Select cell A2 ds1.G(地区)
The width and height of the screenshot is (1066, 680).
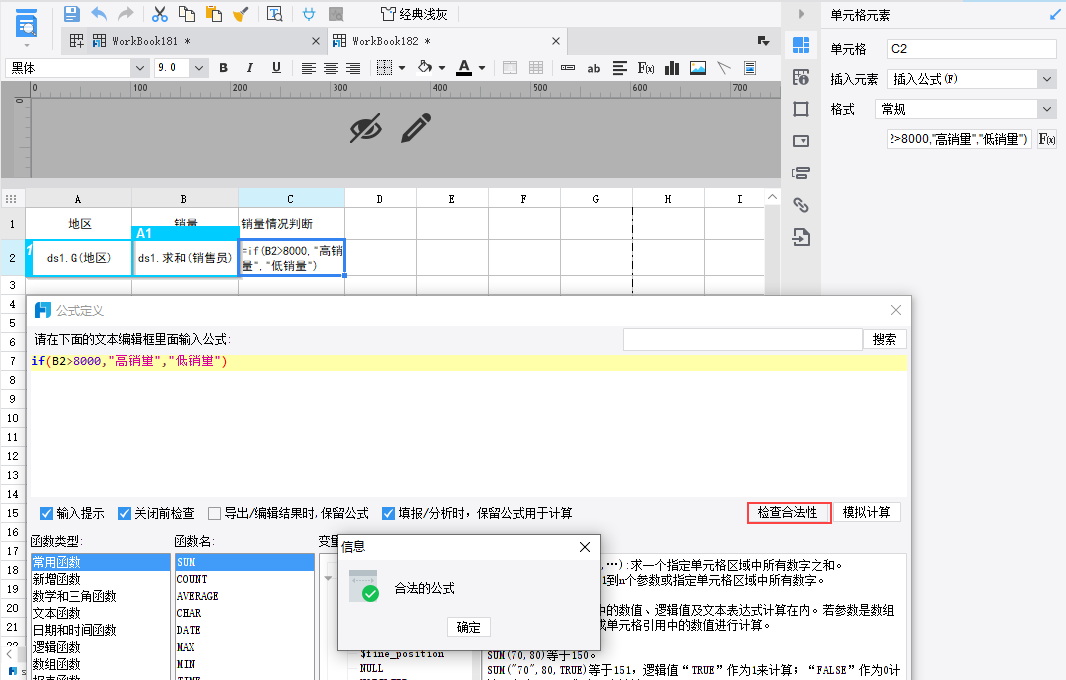pyautogui.click(x=79, y=258)
